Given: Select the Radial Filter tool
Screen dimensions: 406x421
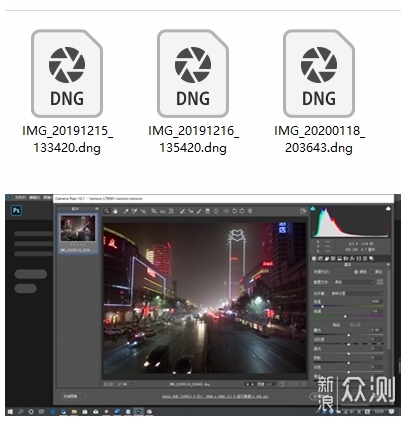Looking at the screenshot, I should [x=216, y=211].
